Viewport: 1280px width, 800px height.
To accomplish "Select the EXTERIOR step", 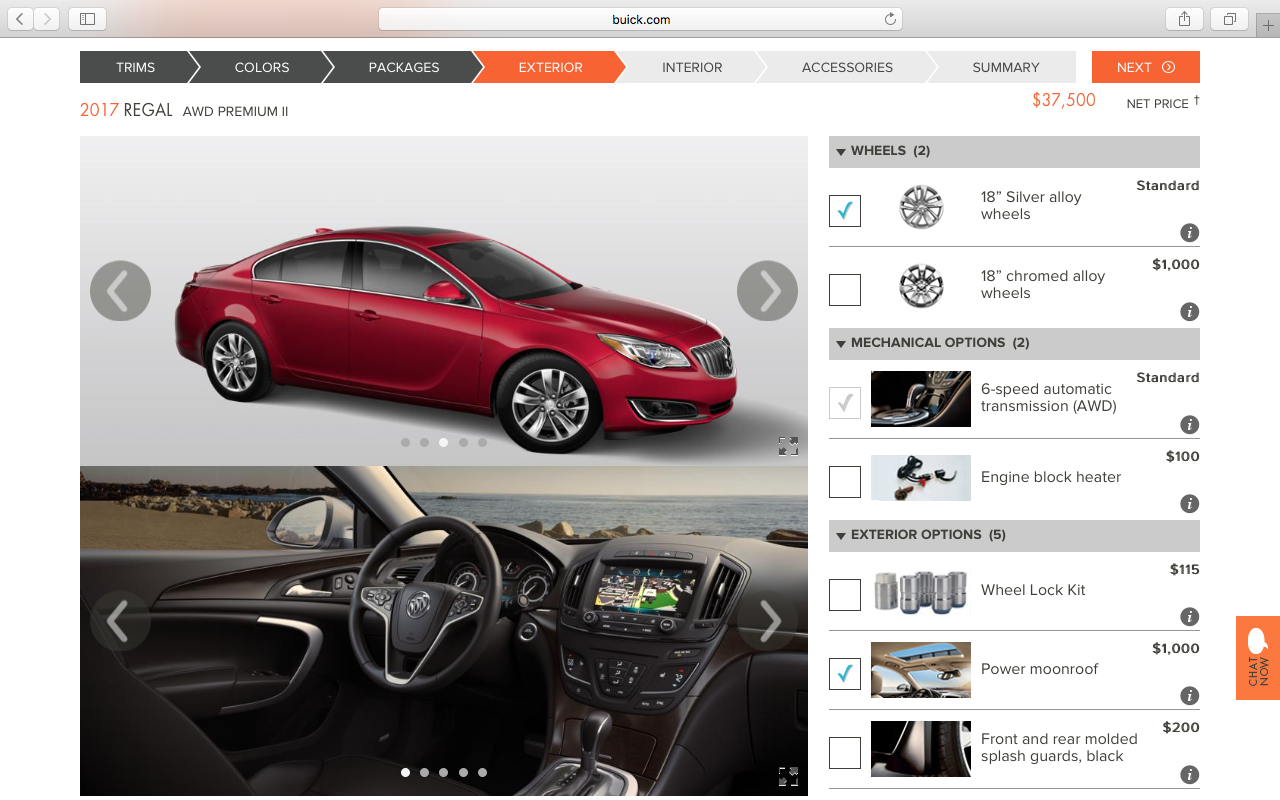I will click(x=550, y=67).
